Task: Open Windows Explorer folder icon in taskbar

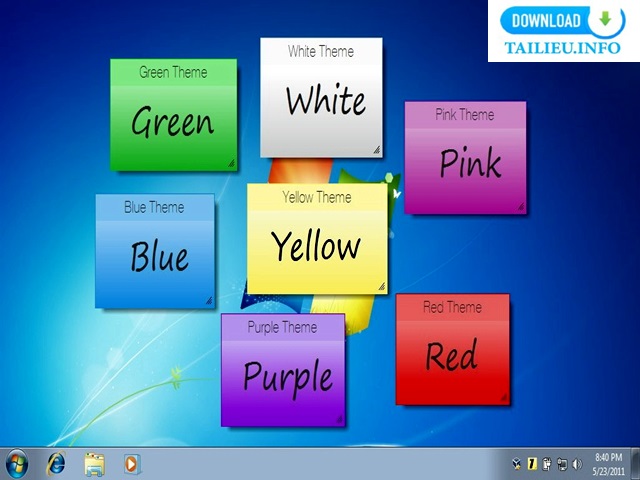Action: pyautogui.click(x=94, y=464)
